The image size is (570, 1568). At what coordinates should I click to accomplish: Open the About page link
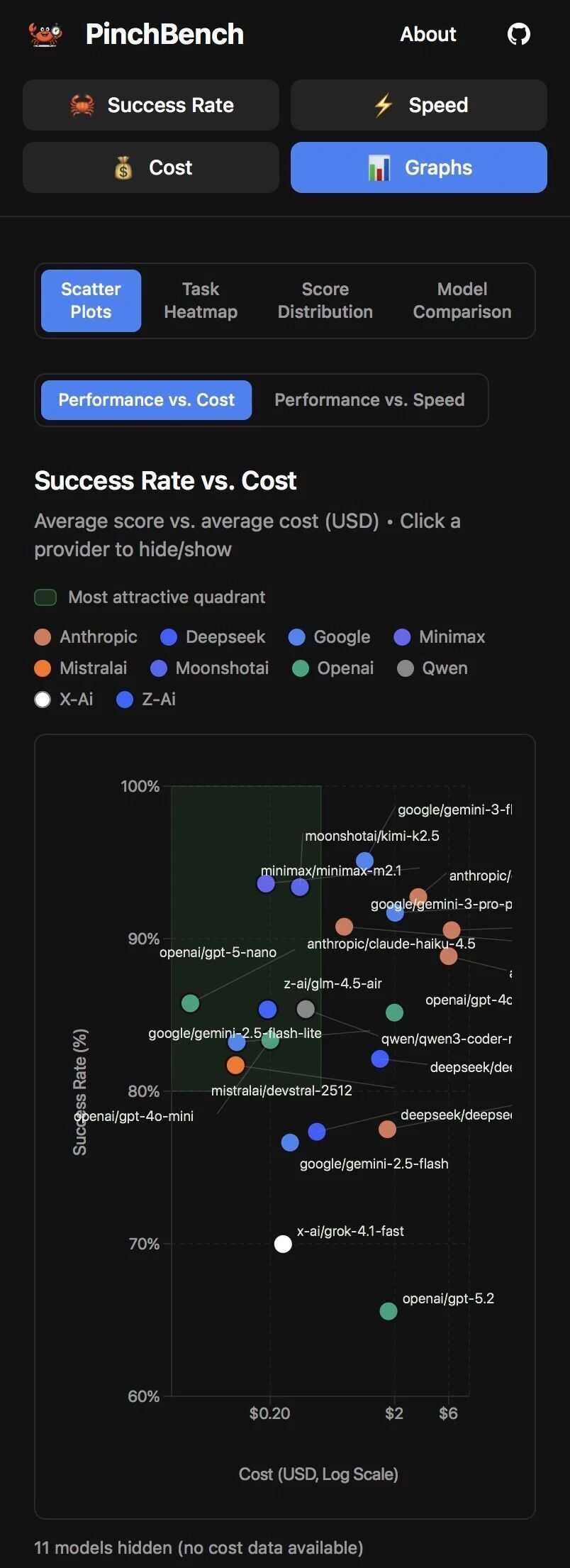428,34
